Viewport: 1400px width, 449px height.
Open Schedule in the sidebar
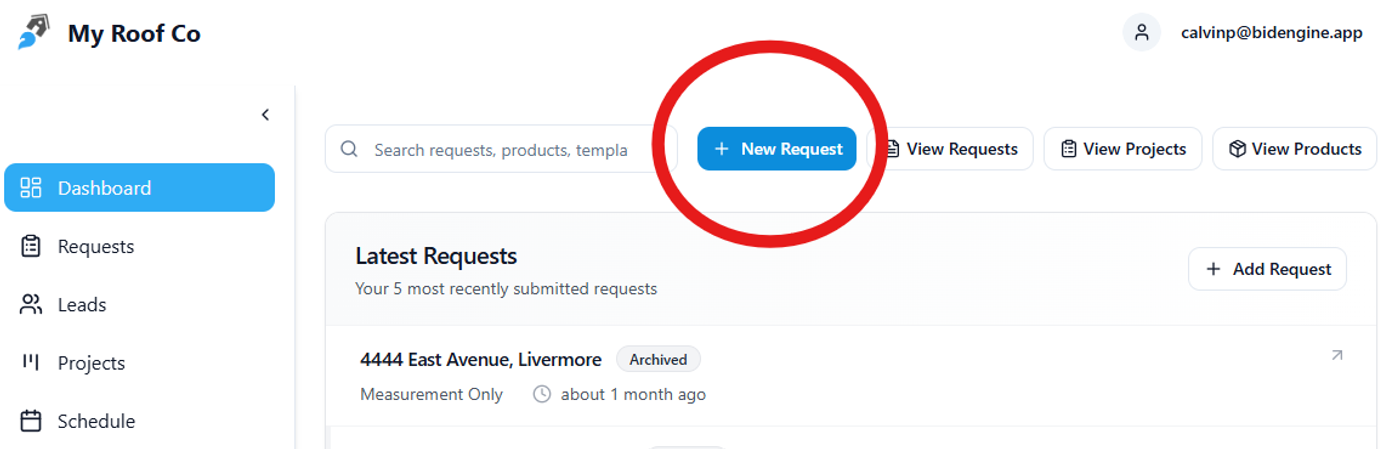coord(95,421)
